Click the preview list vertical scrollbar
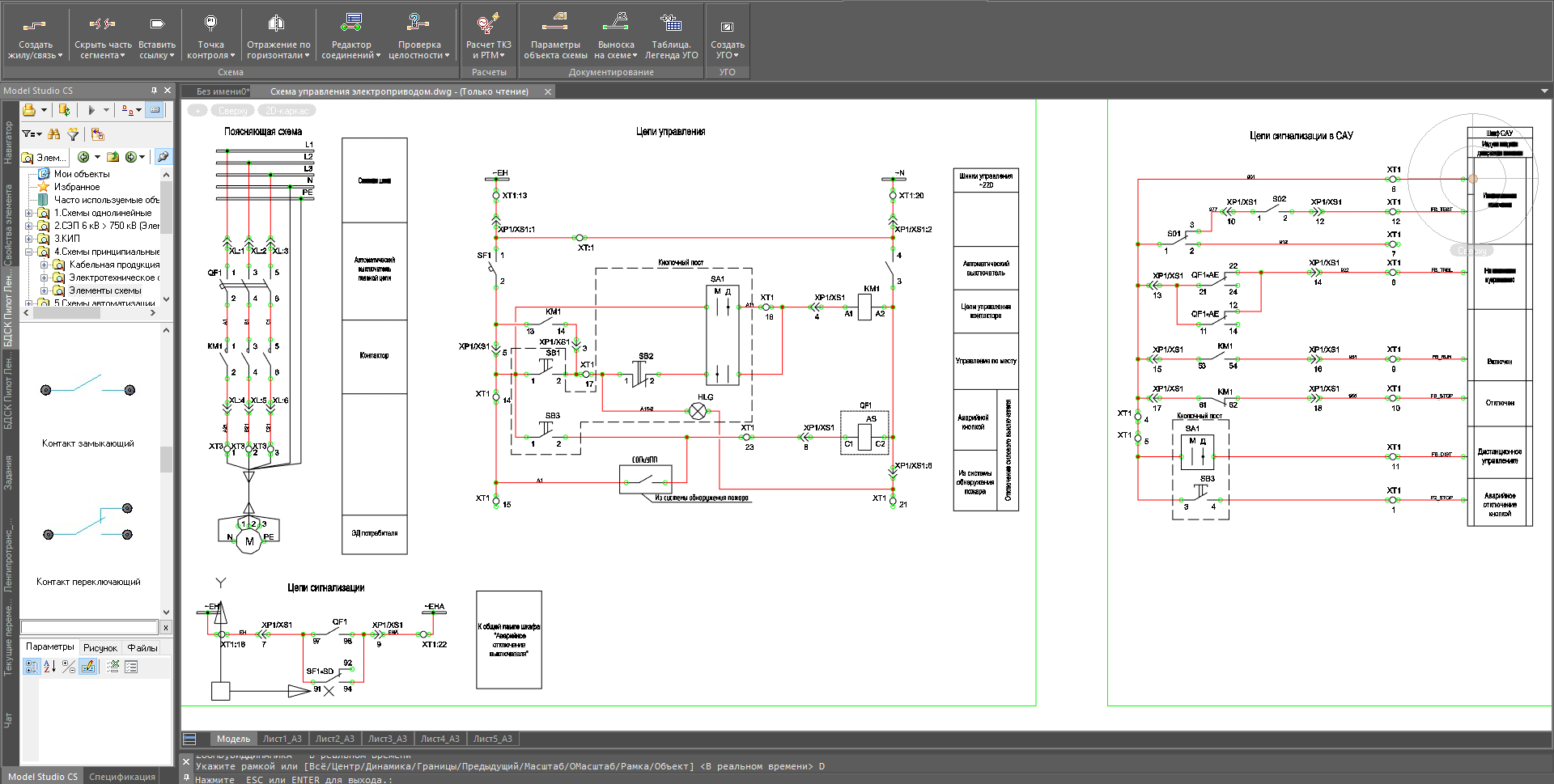Viewport: 1554px width, 784px height. click(x=166, y=471)
